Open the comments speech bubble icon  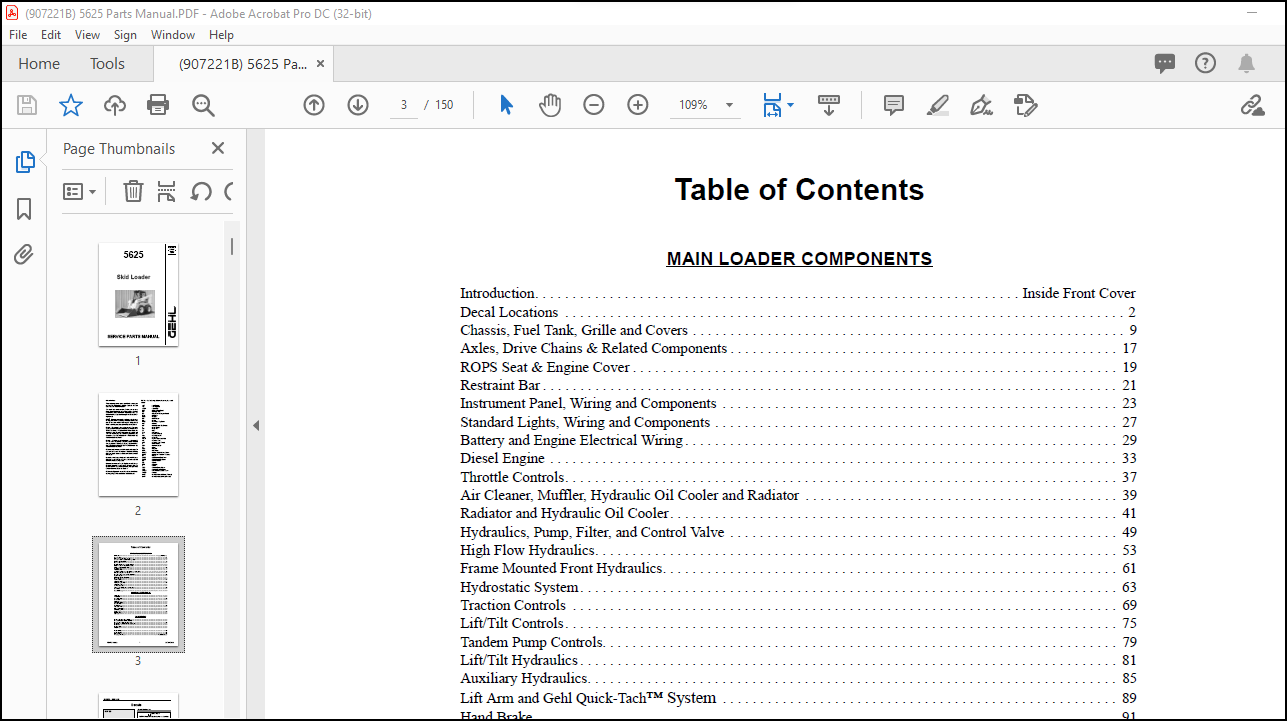point(1165,63)
